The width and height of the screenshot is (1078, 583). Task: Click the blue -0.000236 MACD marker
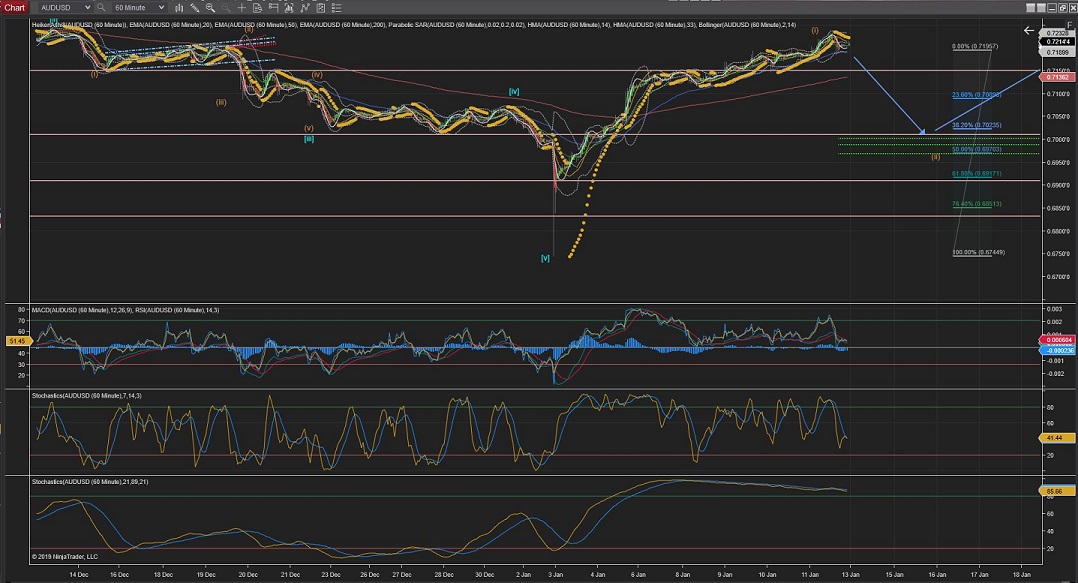coord(1058,350)
